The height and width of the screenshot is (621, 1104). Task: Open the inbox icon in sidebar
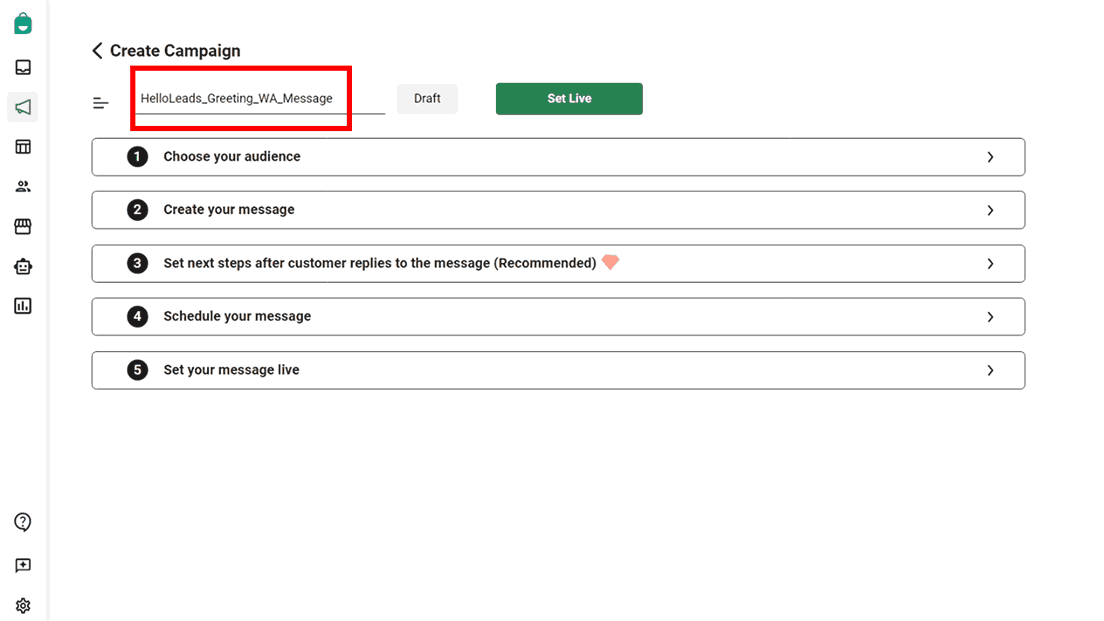point(23,67)
